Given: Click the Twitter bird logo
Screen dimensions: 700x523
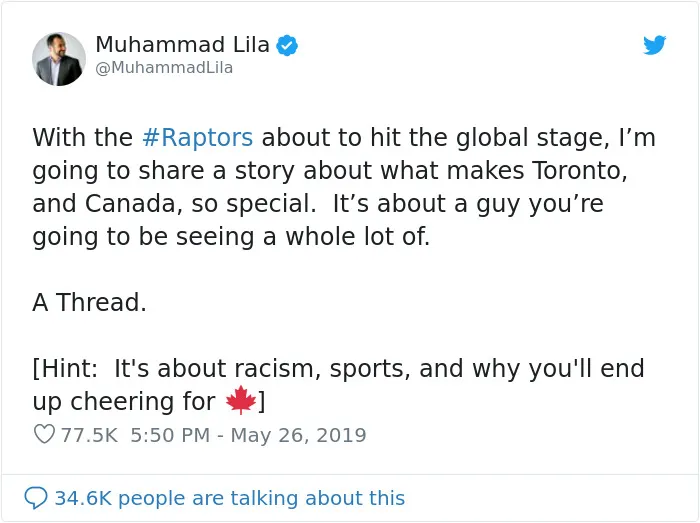Looking at the screenshot, I should pos(654,45).
